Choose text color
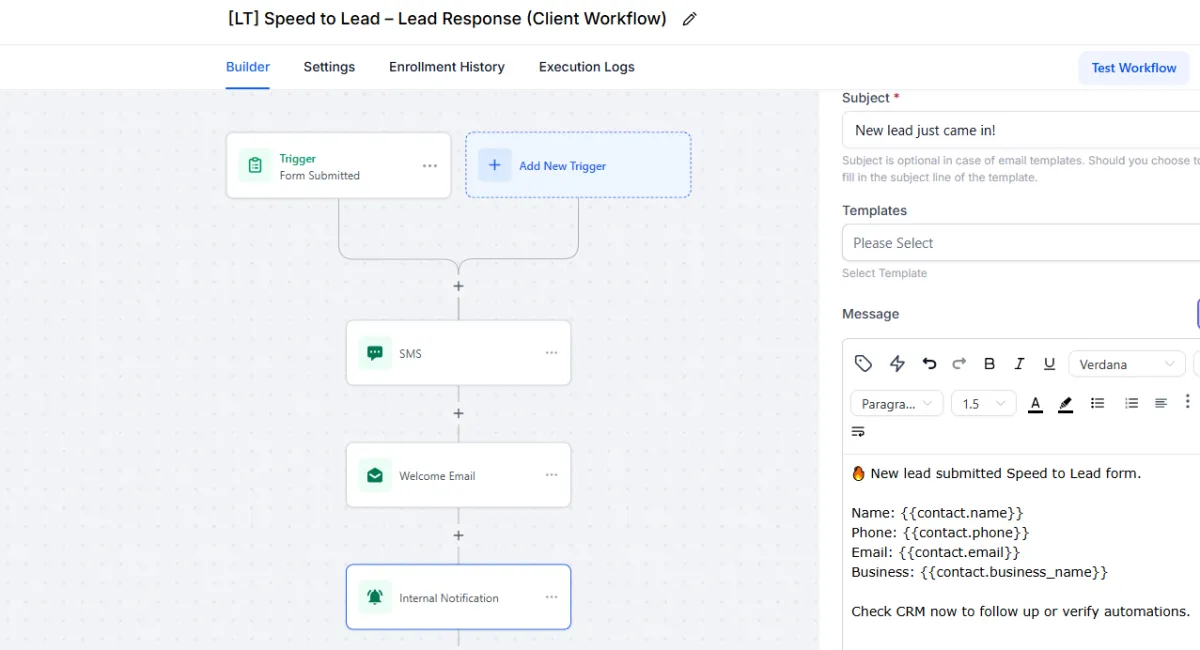 point(1036,404)
